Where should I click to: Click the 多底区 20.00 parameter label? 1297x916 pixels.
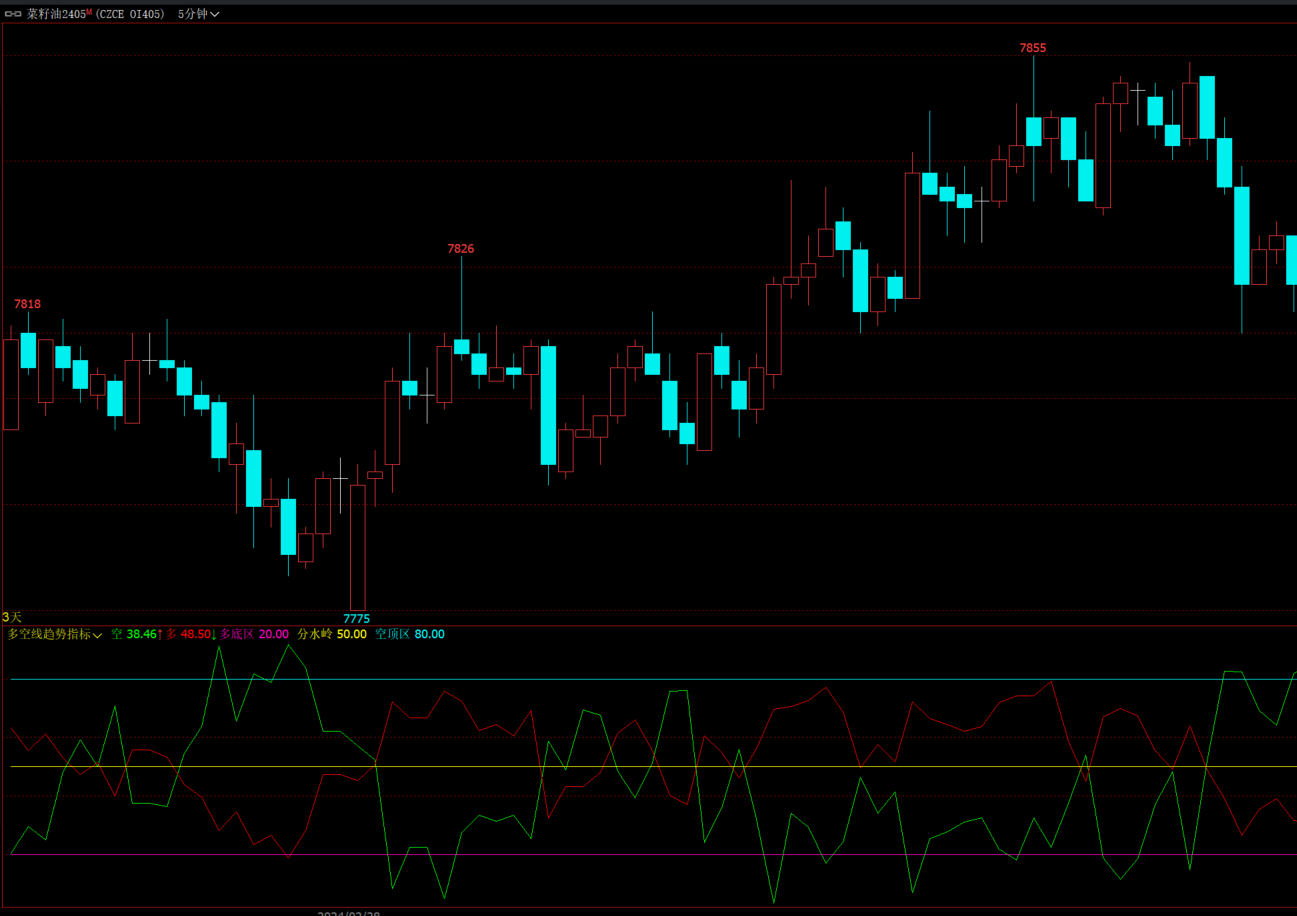254,634
